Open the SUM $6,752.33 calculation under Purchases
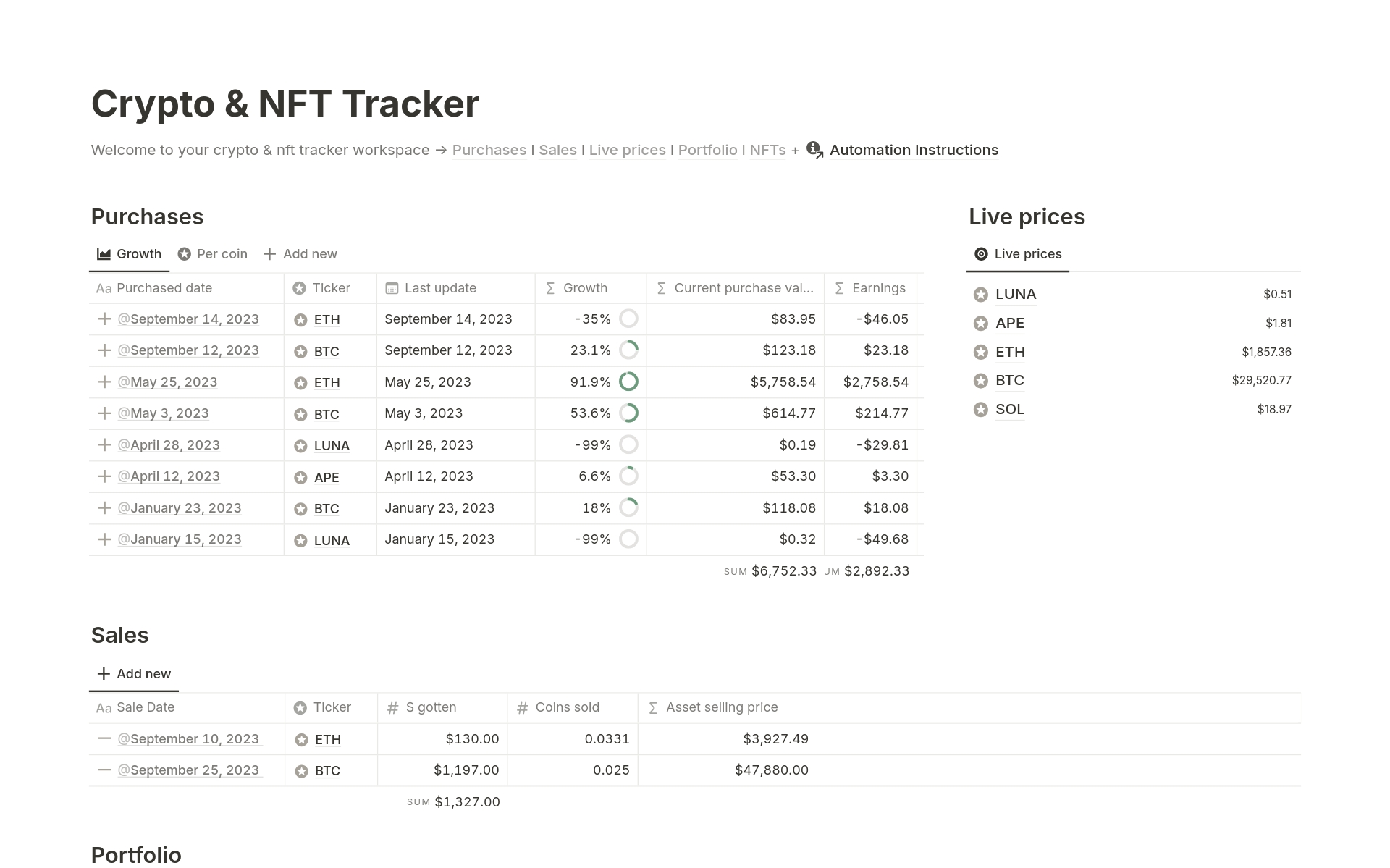The height and width of the screenshot is (868, 1390). point(770,570)
